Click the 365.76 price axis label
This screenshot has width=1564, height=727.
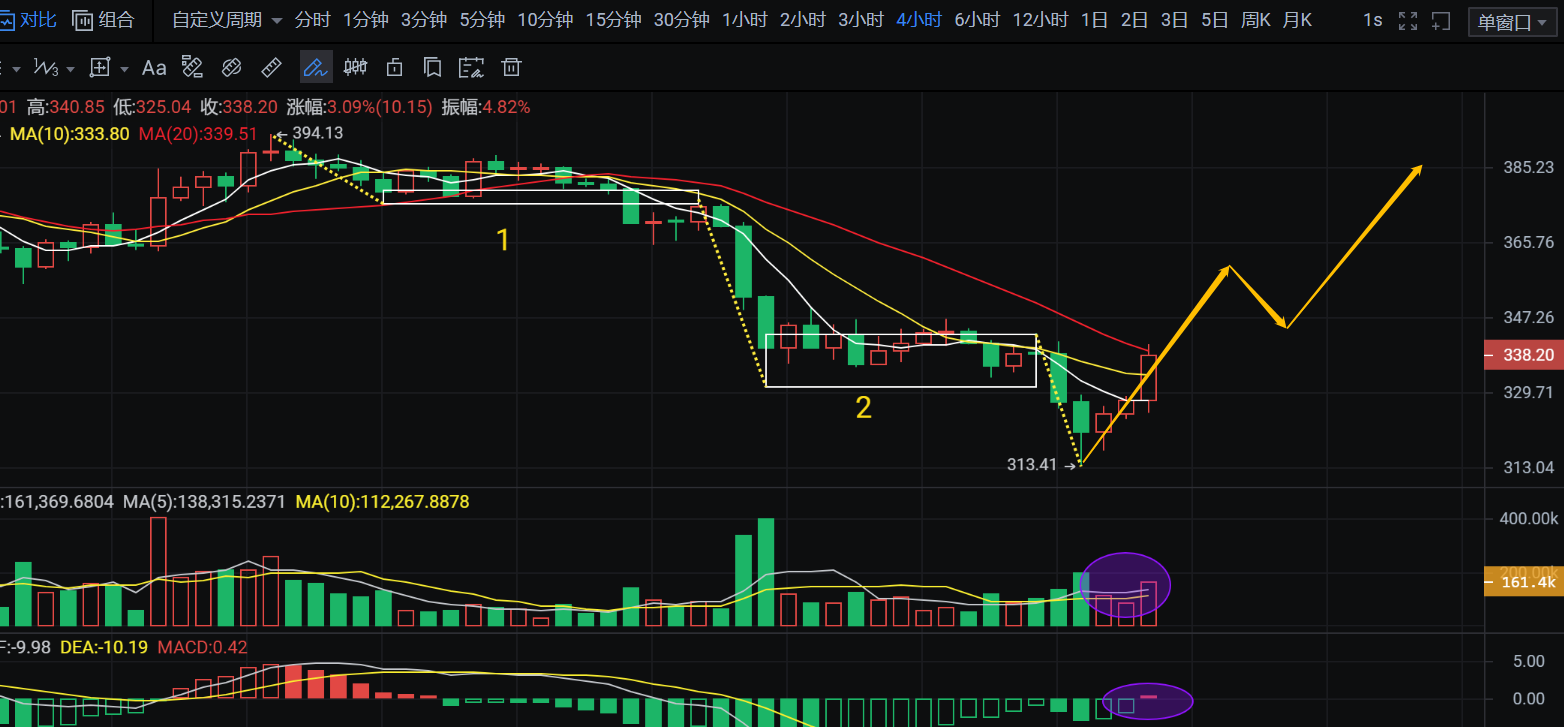coord(1529,242)
